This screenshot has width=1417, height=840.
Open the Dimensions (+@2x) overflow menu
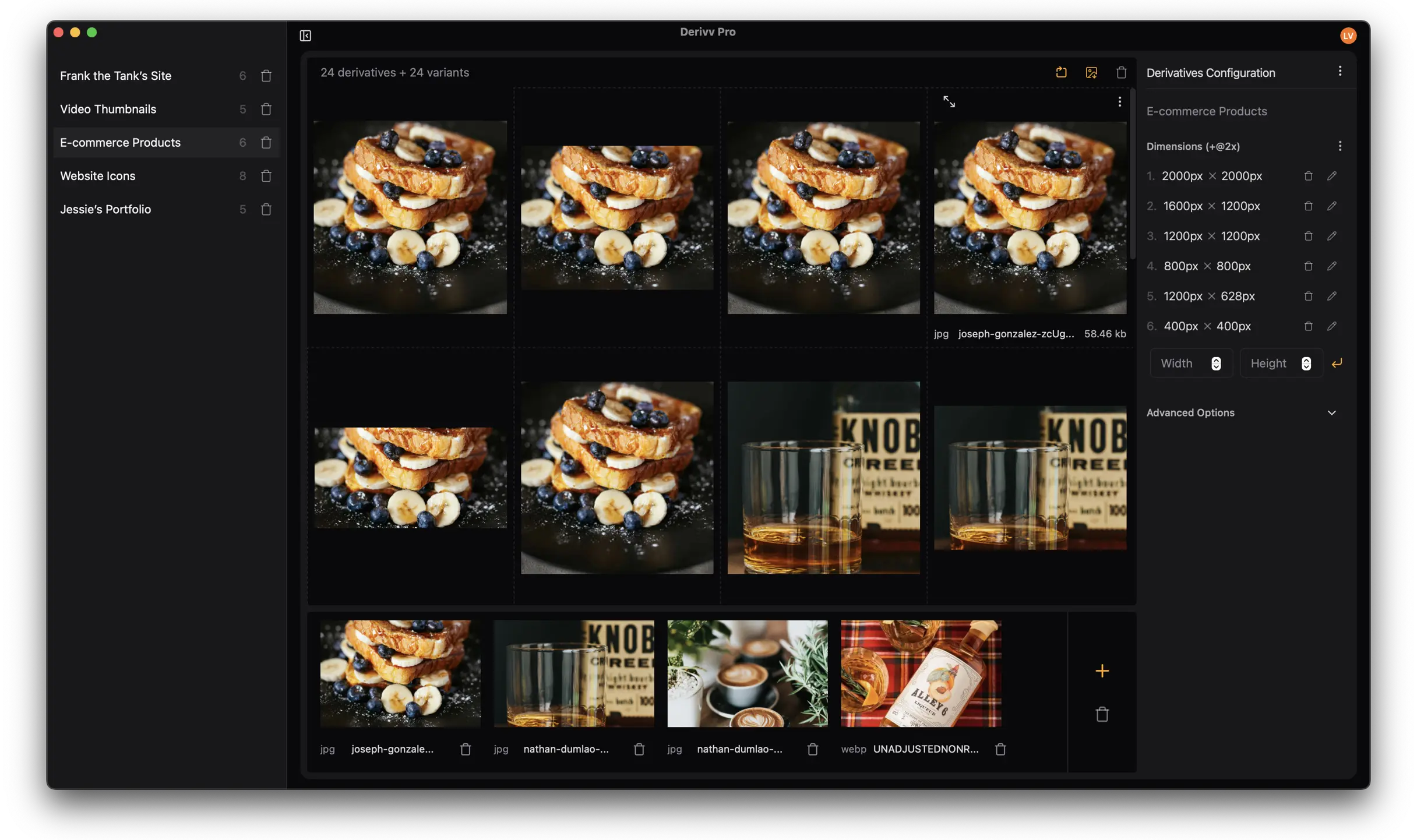pos(1340,146)
